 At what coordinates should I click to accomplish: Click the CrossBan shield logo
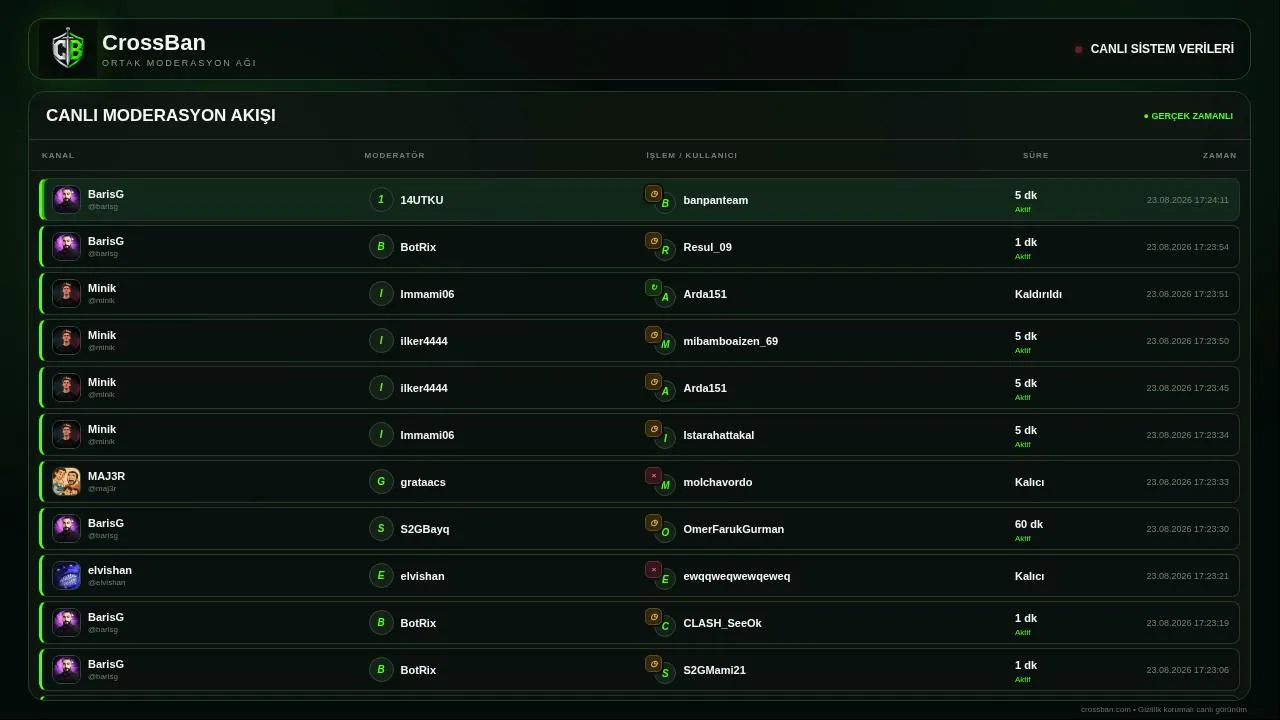(68, 49)
